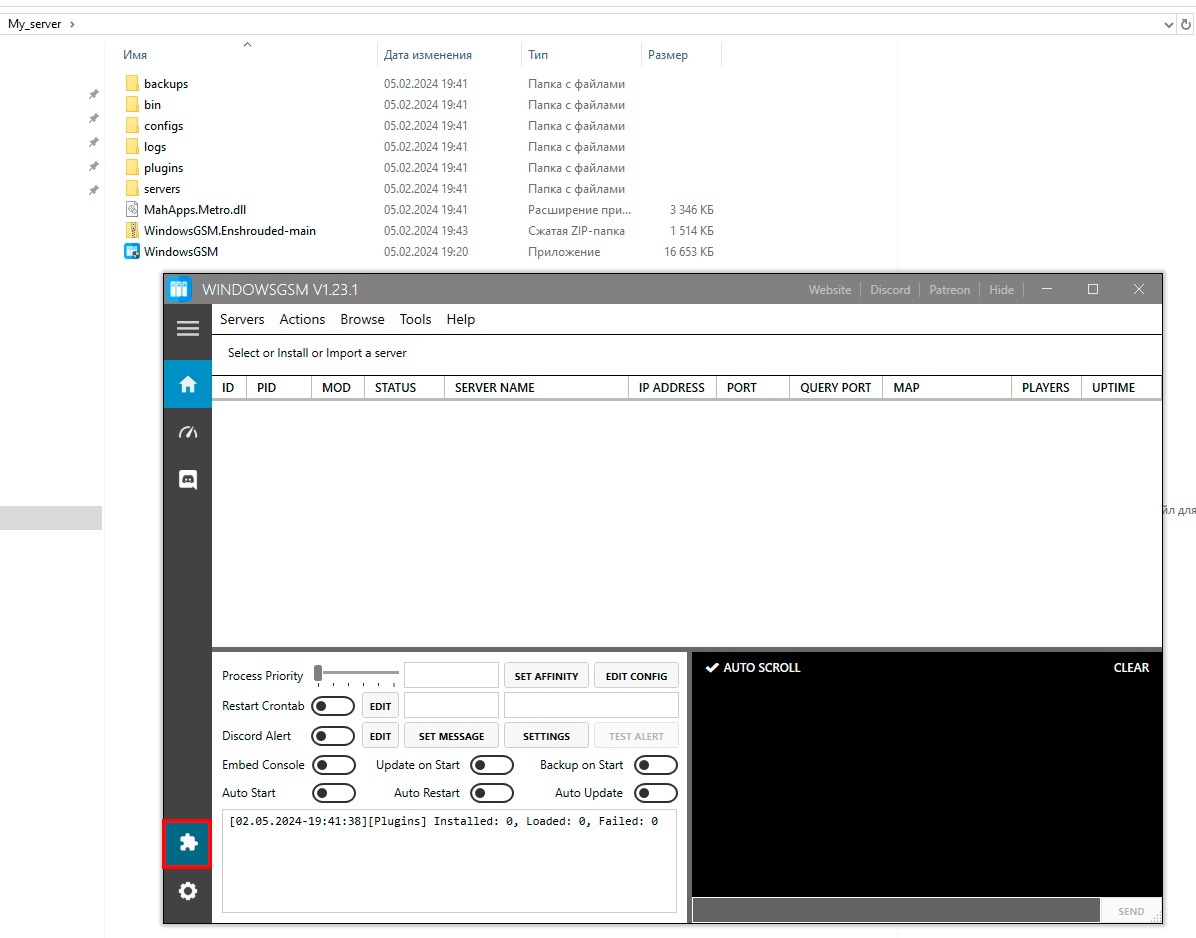Toggle the Embed Console switch
Screen dimensions: 1196x938
pyautogui.click(x=333, y=765)
